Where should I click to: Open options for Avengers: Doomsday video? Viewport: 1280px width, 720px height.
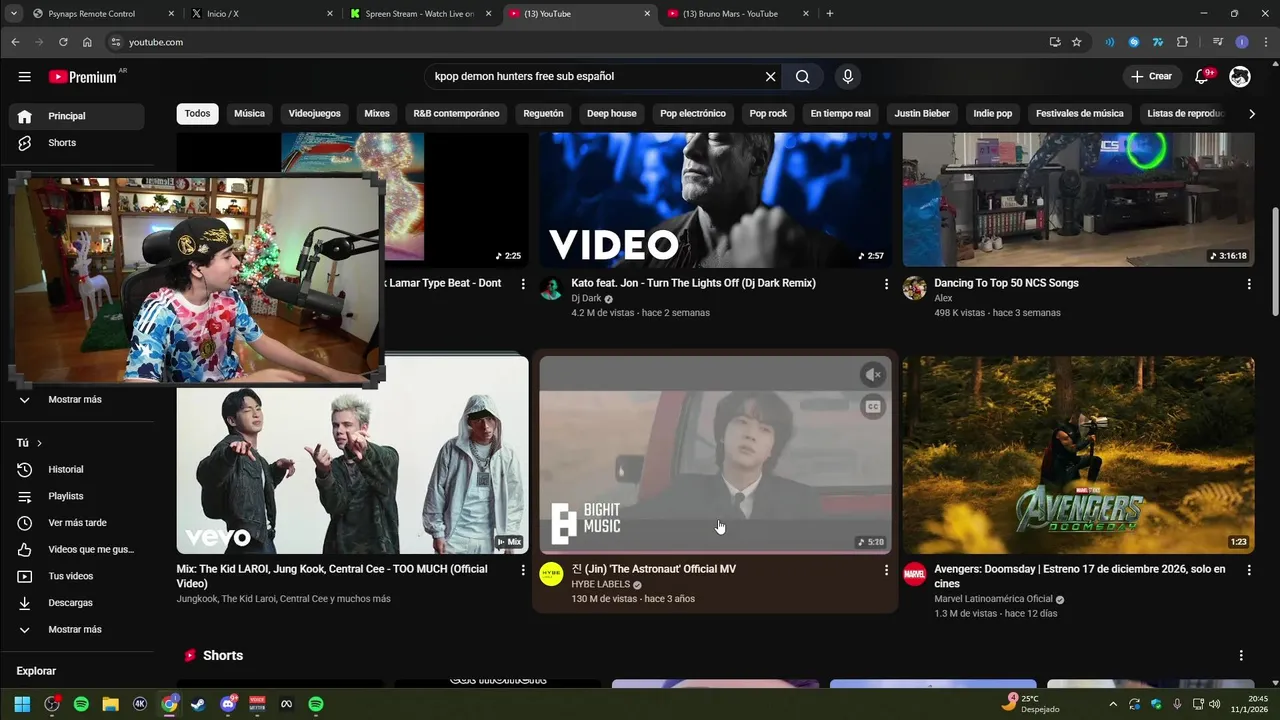click(x=1249, y=570)
